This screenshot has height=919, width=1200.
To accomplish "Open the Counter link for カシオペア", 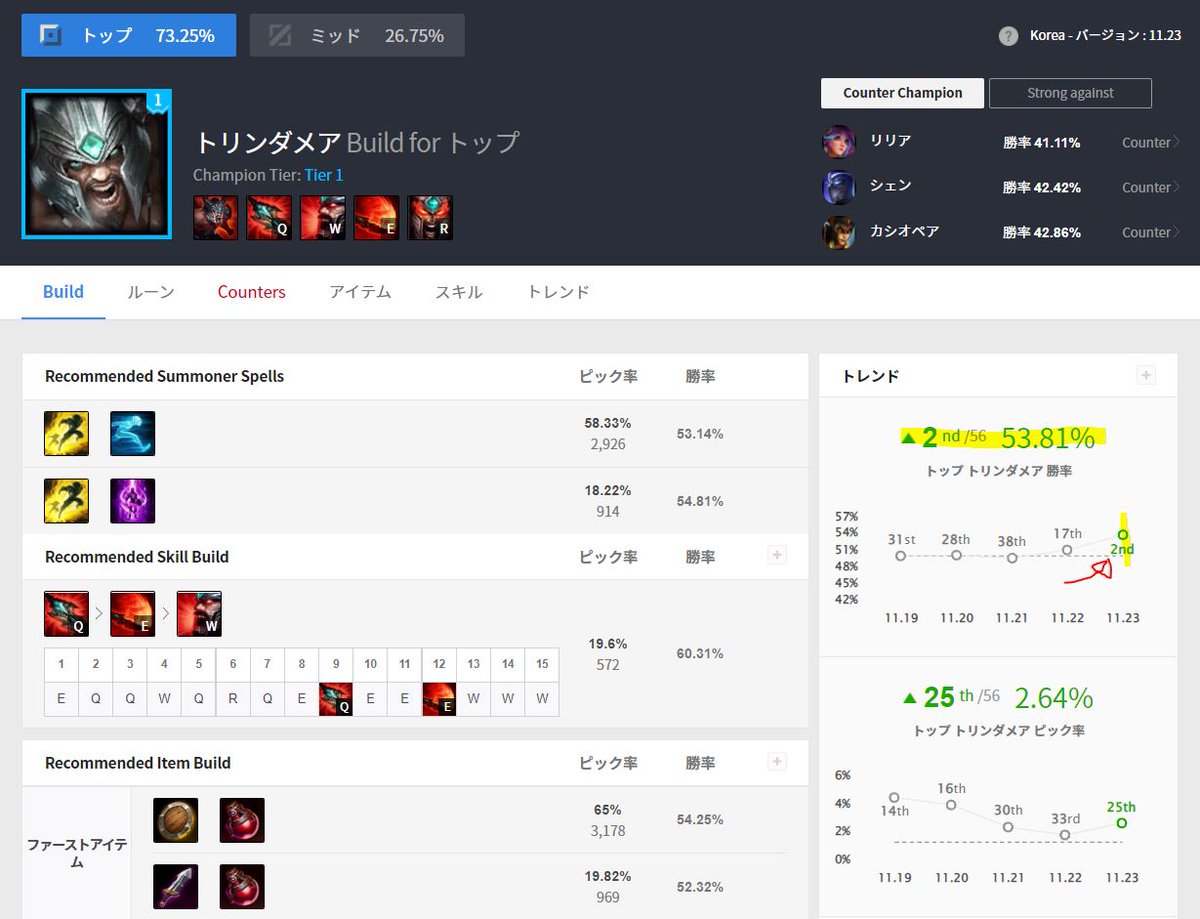I will [1150, 232].
